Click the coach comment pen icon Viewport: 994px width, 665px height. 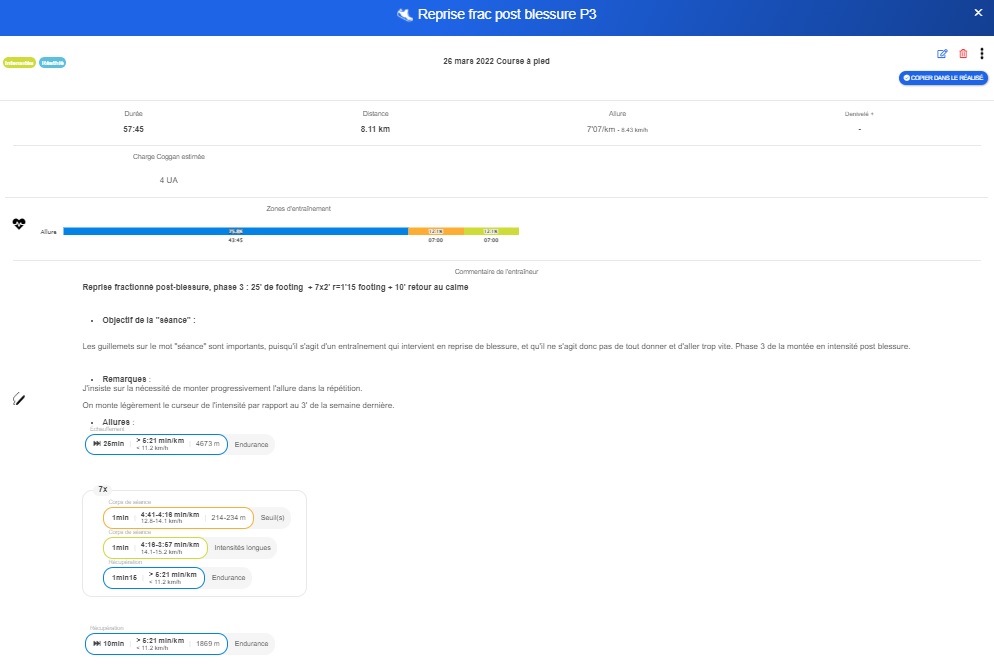coord(19,399)
